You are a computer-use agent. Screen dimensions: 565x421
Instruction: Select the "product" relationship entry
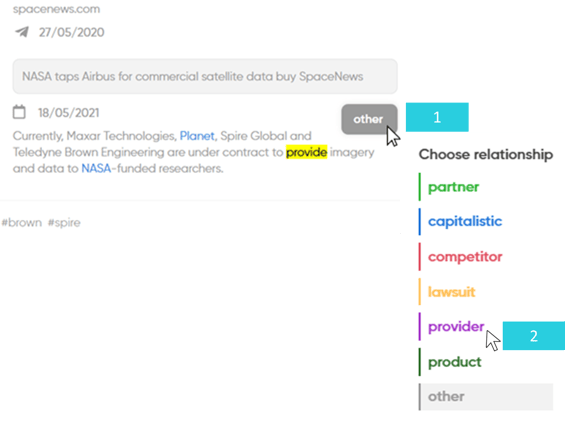[455, 362]
